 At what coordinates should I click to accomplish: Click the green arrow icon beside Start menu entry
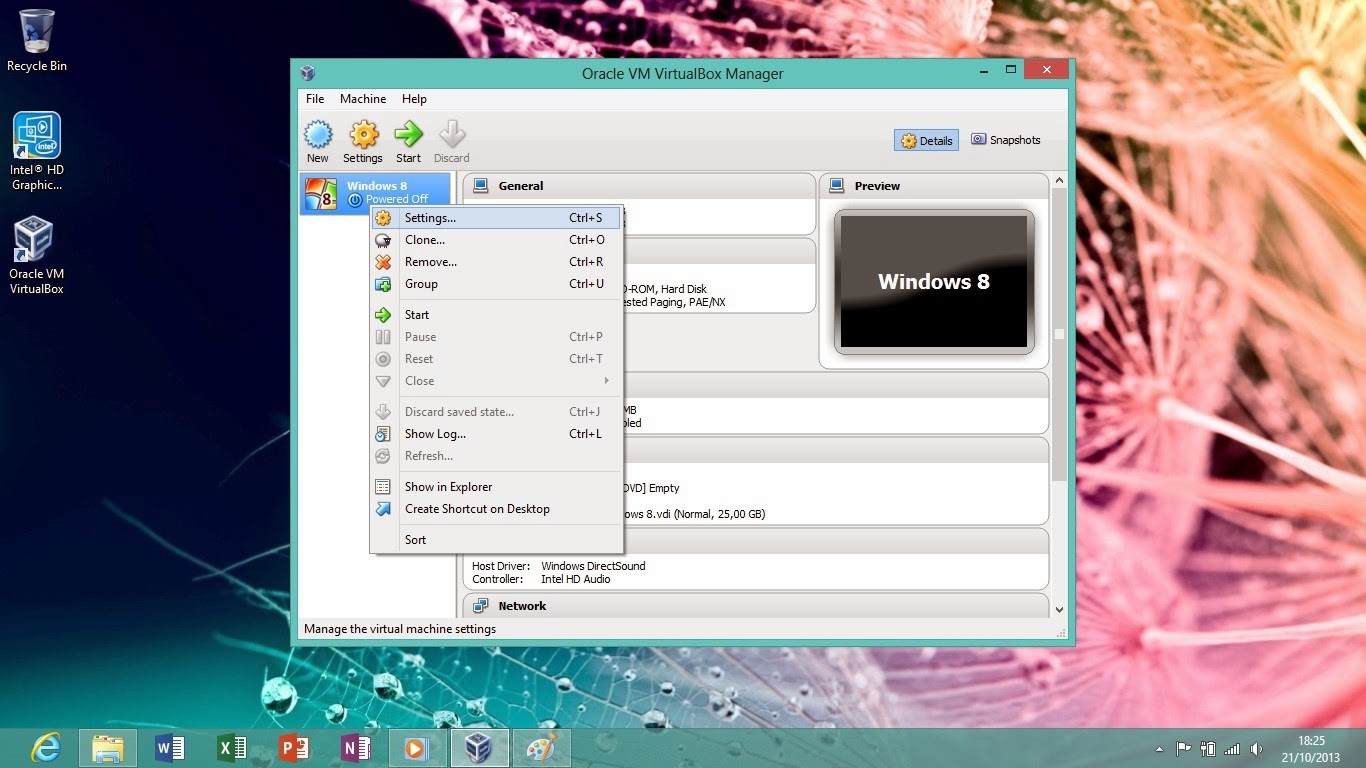(383, 315)
